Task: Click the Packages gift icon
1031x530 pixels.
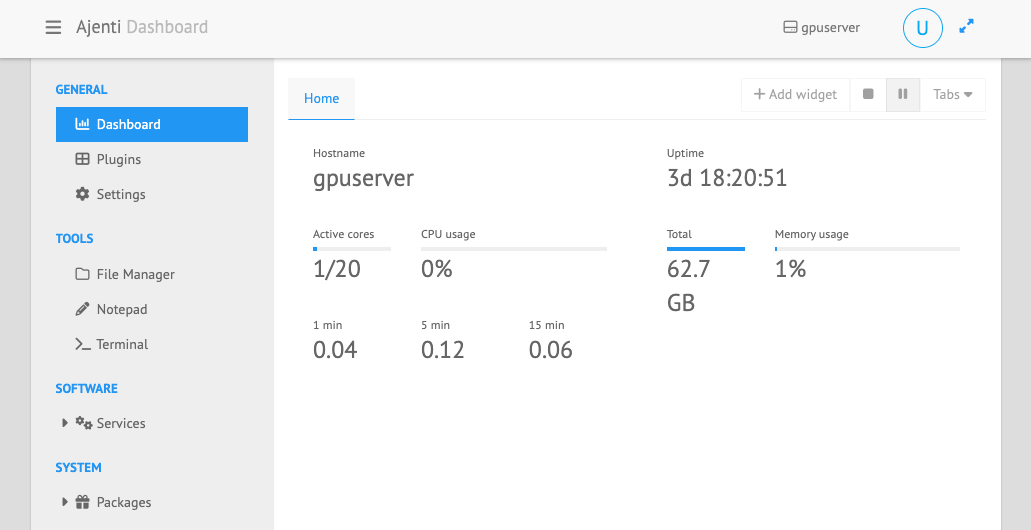Action: point(82,502)
